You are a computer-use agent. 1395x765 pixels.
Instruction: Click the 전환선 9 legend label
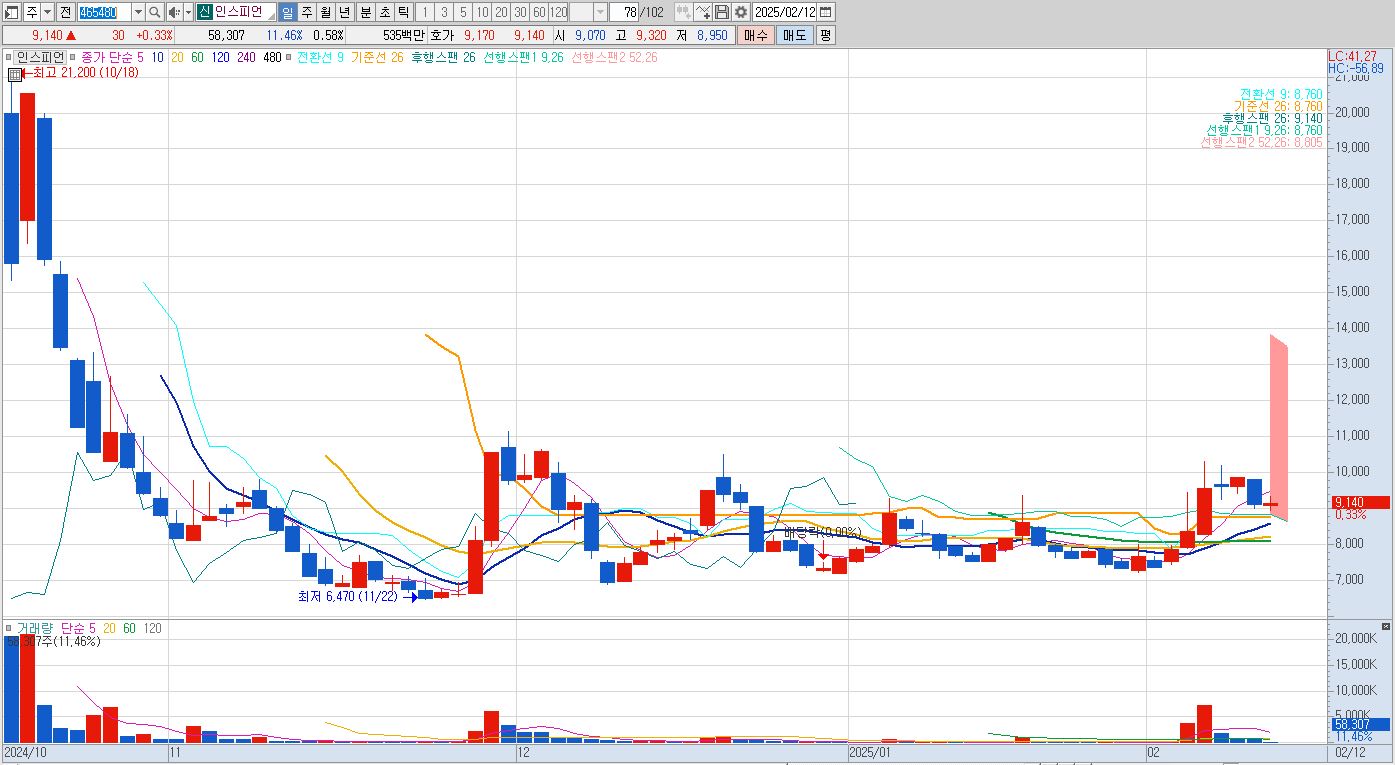tap(320, 57)
